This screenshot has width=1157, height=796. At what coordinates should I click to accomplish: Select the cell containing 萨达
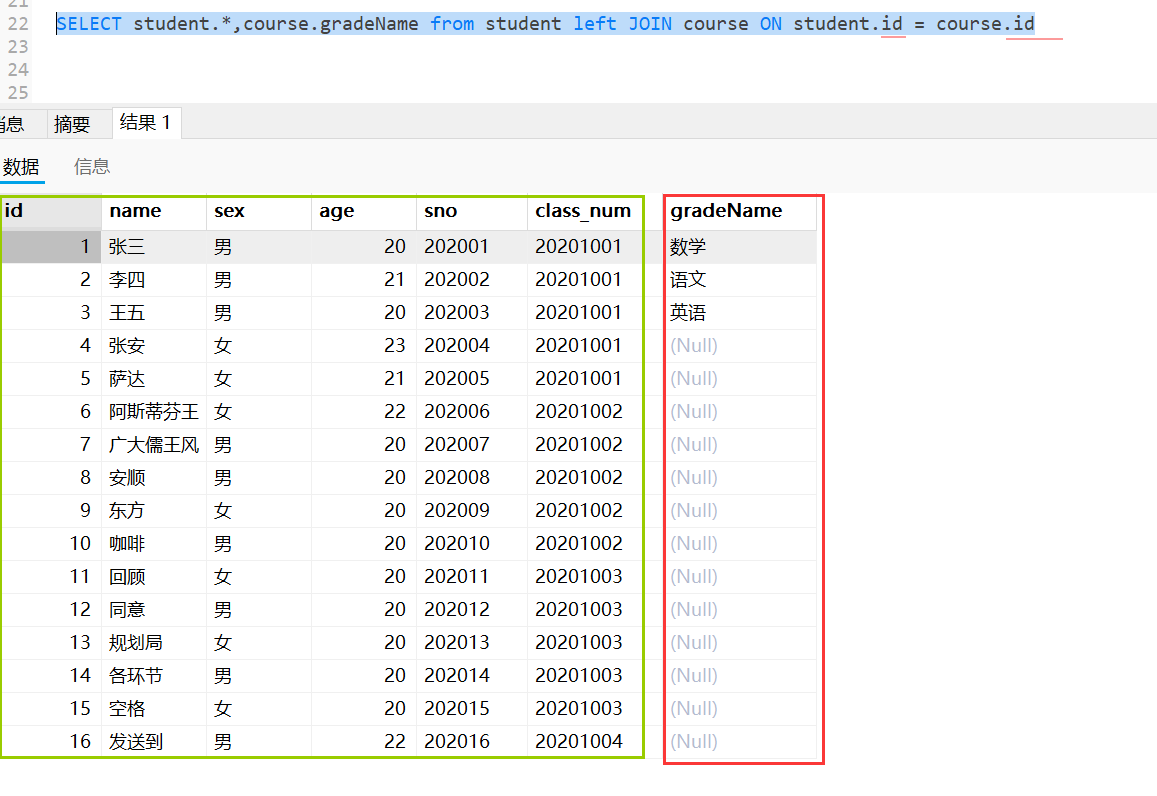[x=153, y=378]
